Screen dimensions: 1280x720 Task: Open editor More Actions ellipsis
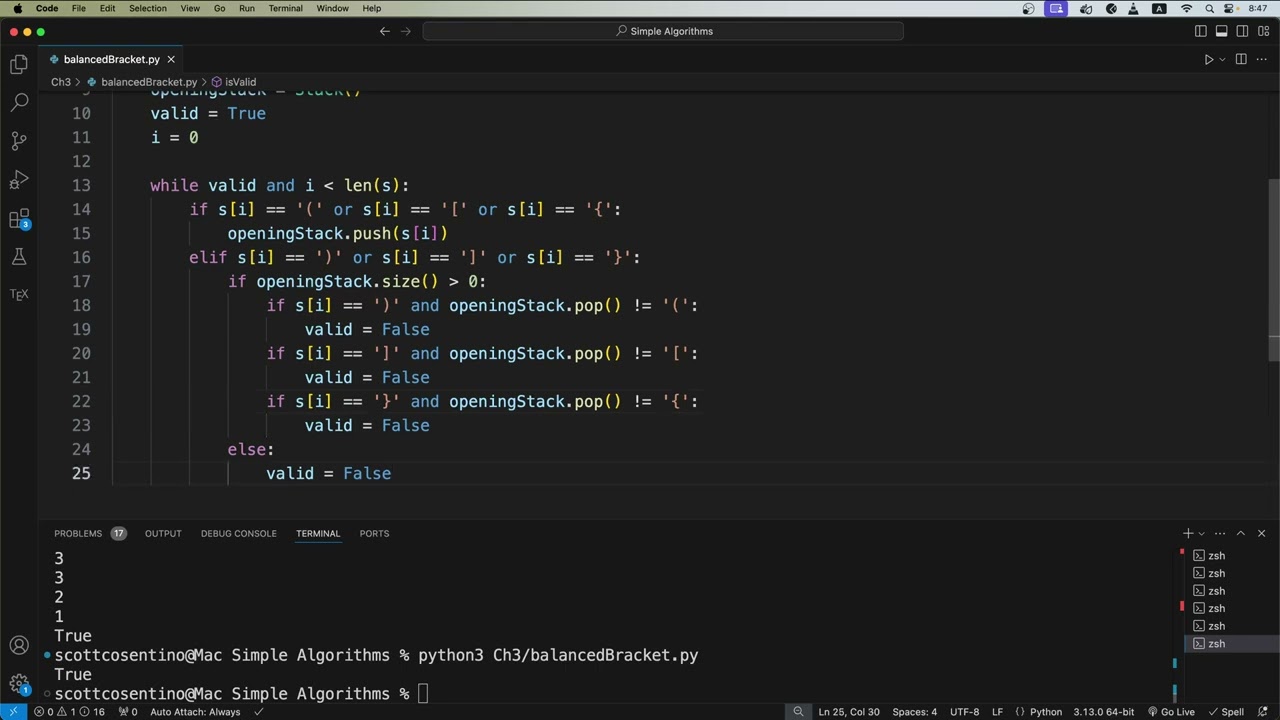(x=1261, y=59)
